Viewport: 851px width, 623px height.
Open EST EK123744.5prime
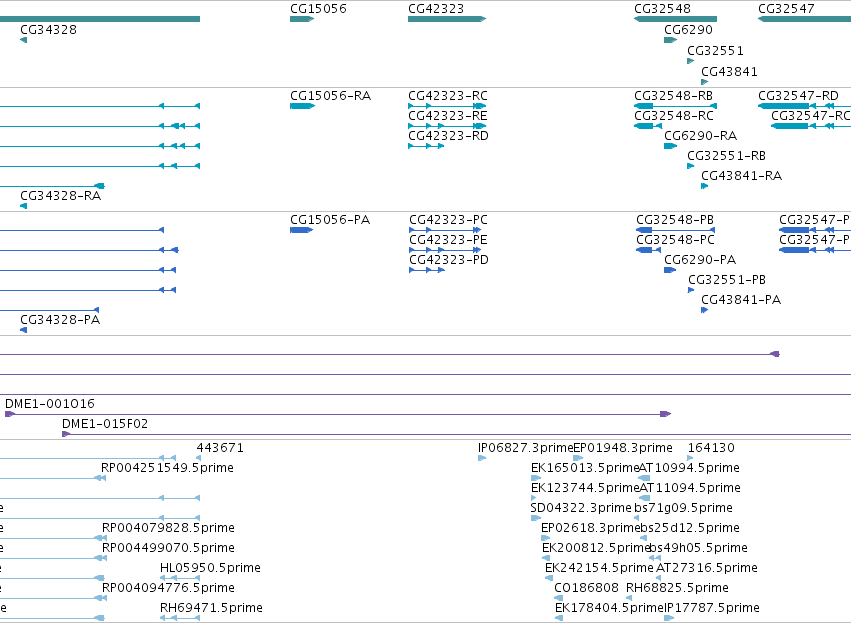point(585,488)
